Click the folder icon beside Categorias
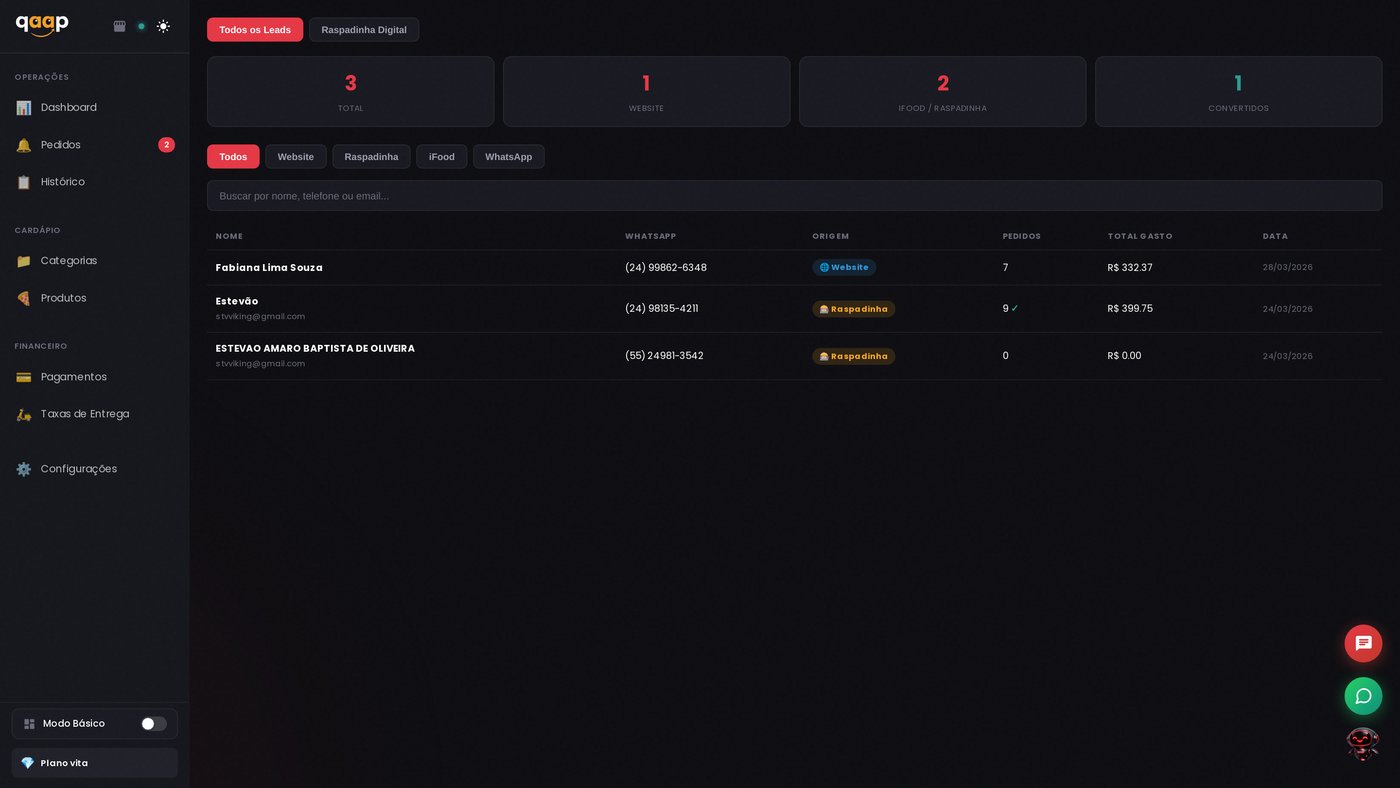1400x788 pixels. (23, 261)
